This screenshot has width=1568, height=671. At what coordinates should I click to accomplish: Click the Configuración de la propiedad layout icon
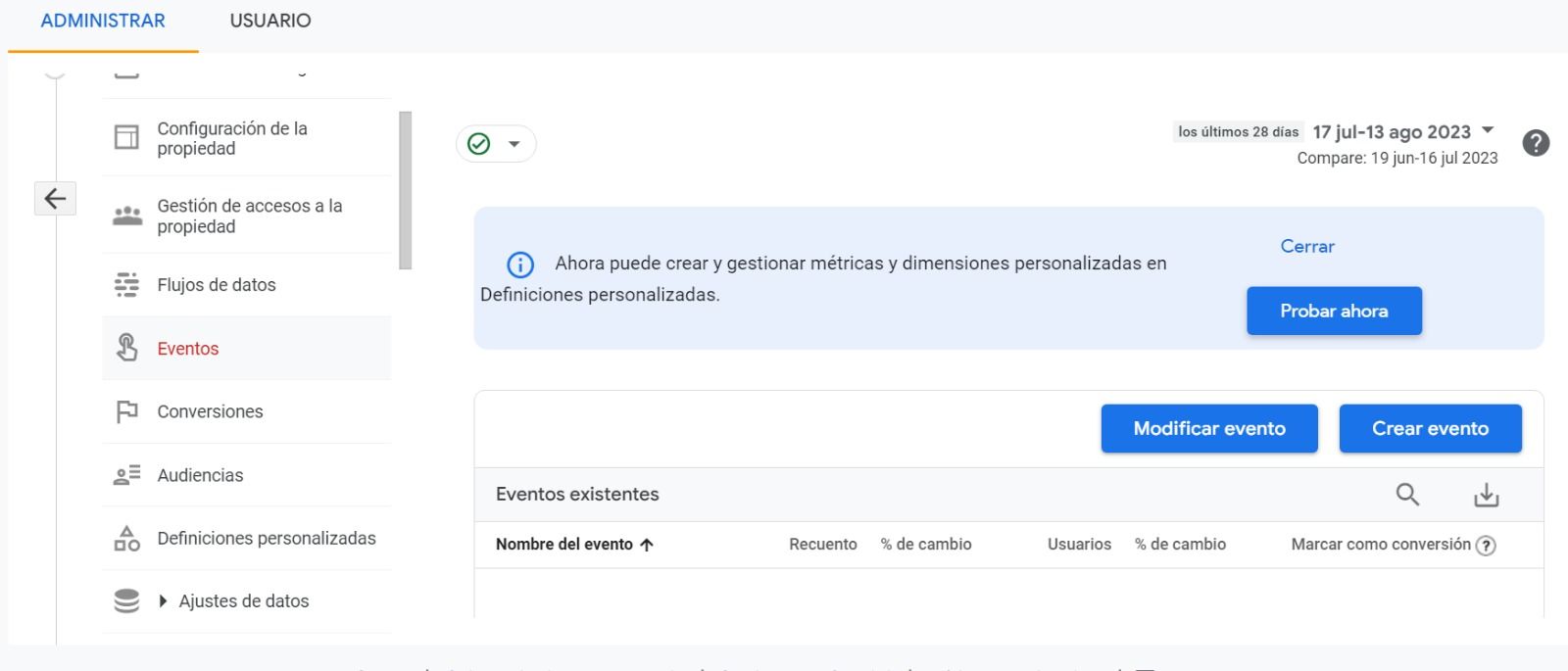pyautogui.click(x=126, y=137)
